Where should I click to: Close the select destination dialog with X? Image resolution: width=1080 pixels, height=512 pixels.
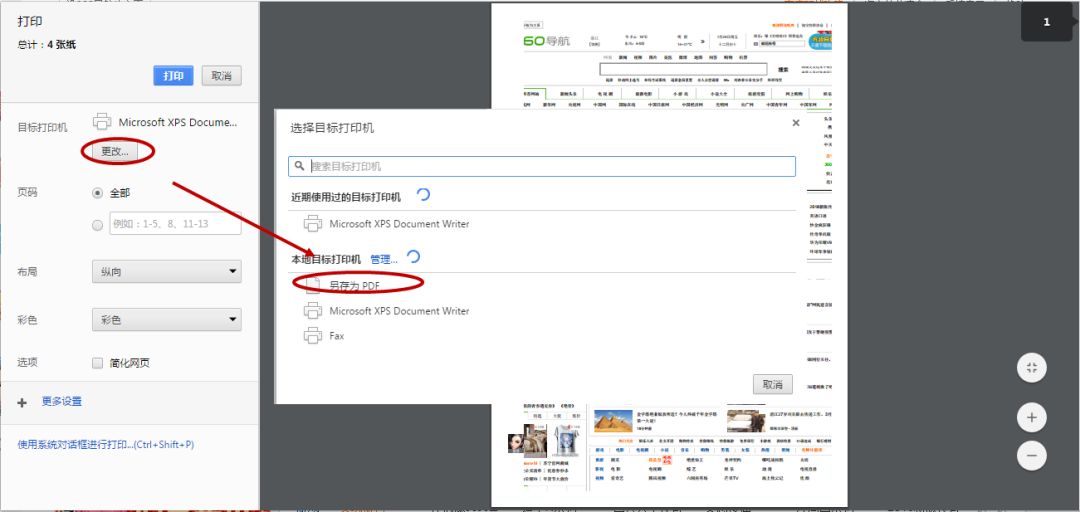[796, 123]
